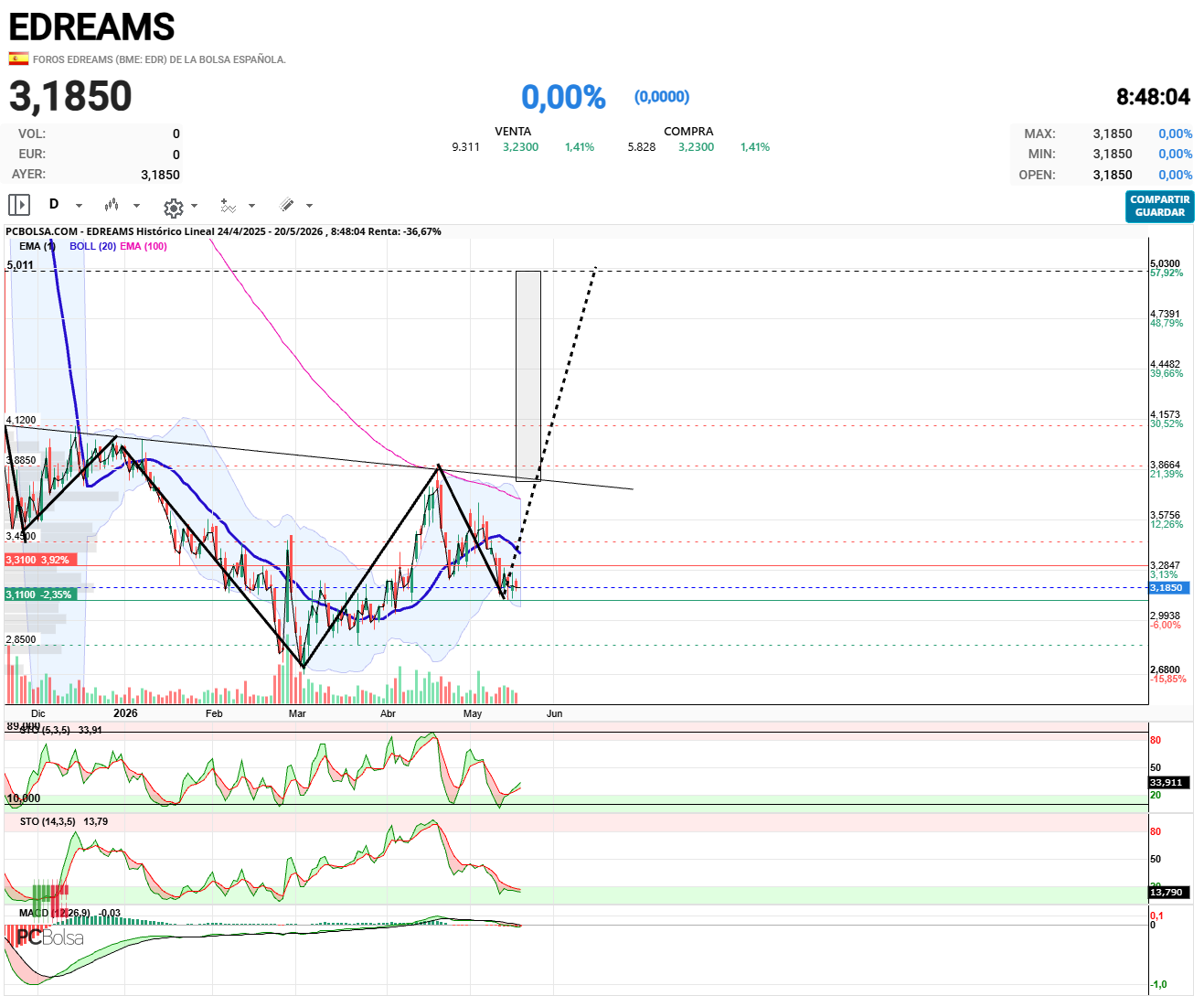The image size is (1204, 996).
Task: Click the 5,0300 price axis value
Action: tap(1165, 263)
